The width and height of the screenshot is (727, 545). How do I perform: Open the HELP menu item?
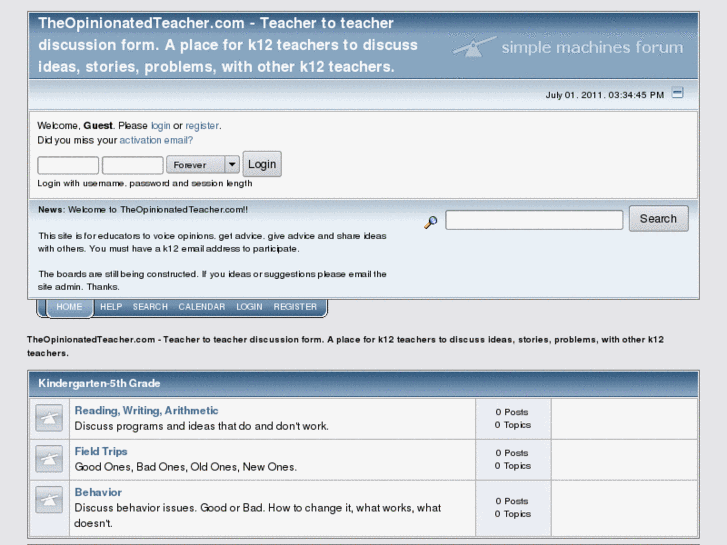click(111, 307)
